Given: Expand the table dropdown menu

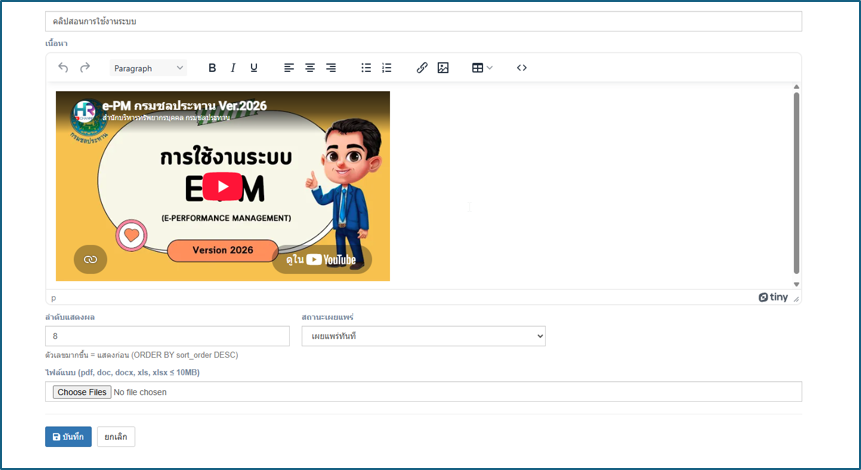Looking at the screenshot, I should pos(482,68).
